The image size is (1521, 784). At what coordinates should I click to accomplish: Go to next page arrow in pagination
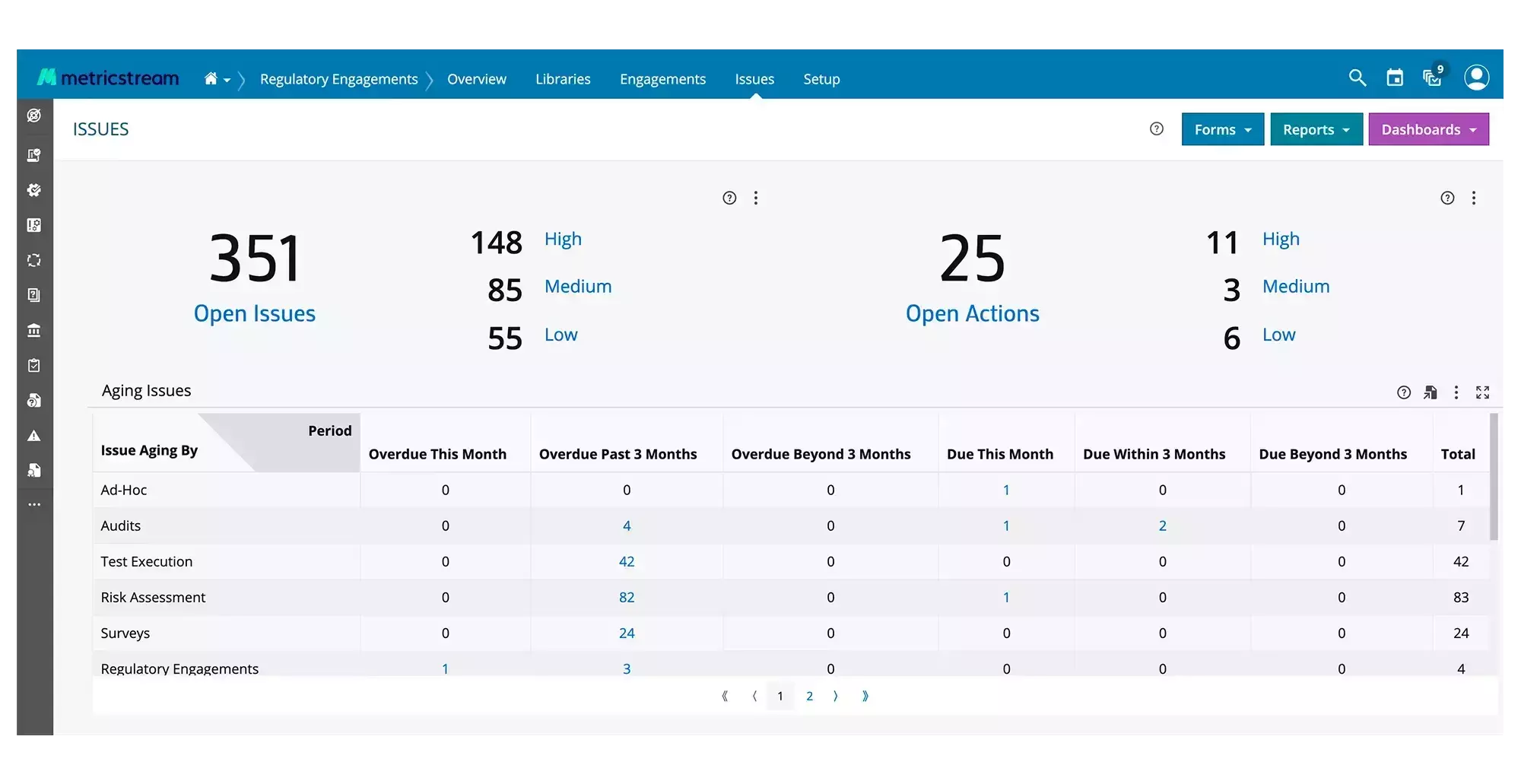836,696
